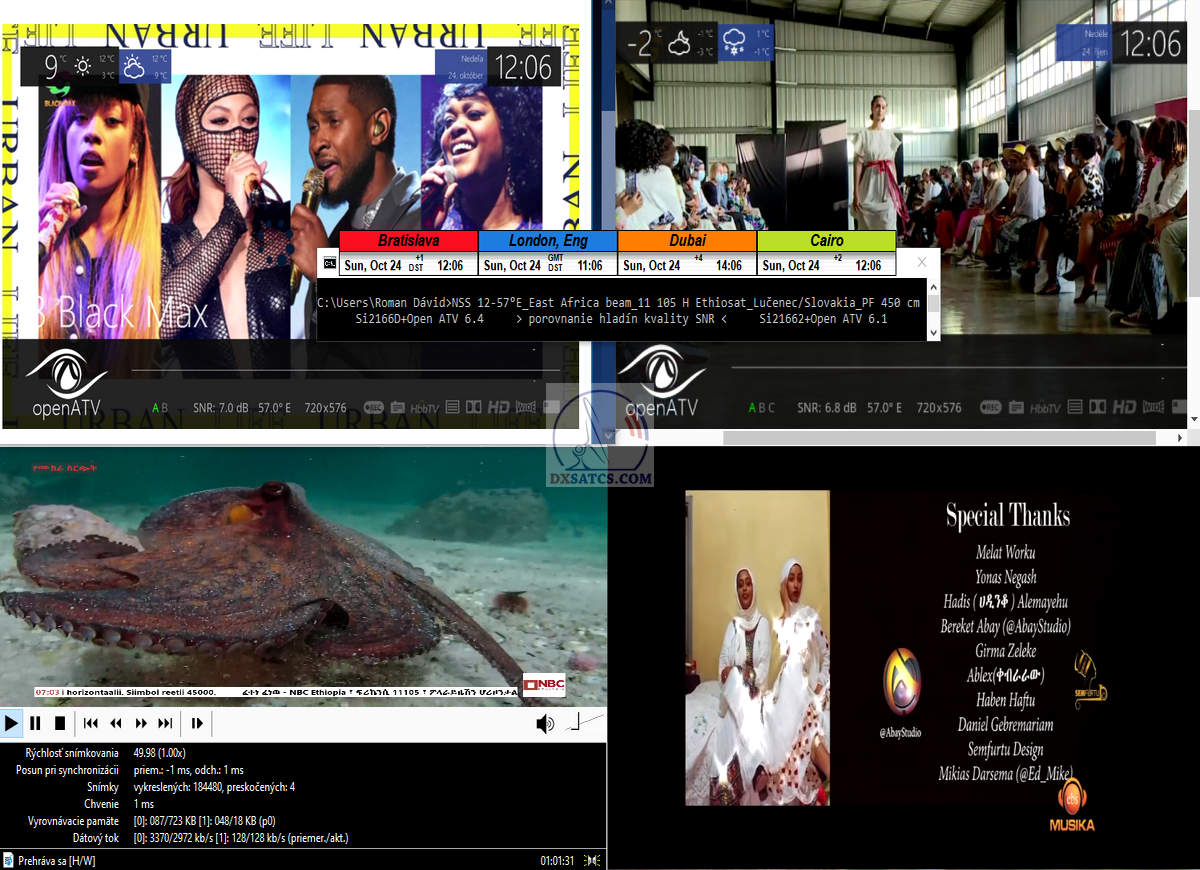Close the world clock bar with X
This screenshot has height=870, width=1200.
tap(922, 262)
